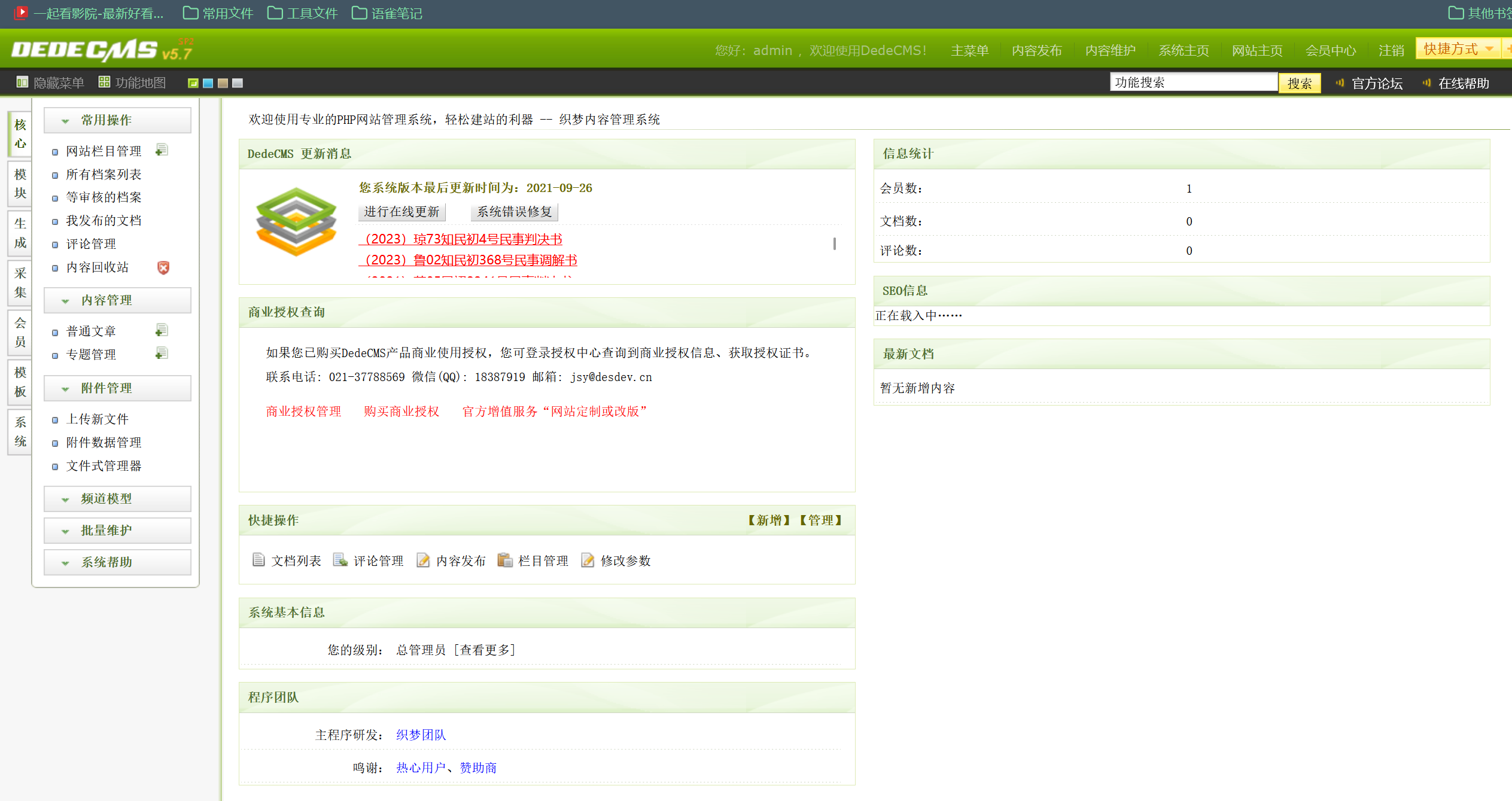Open the 其他书签 bookmark folder
The height and width of the screenshot is (801, 1512).
tap(1480, 13)
